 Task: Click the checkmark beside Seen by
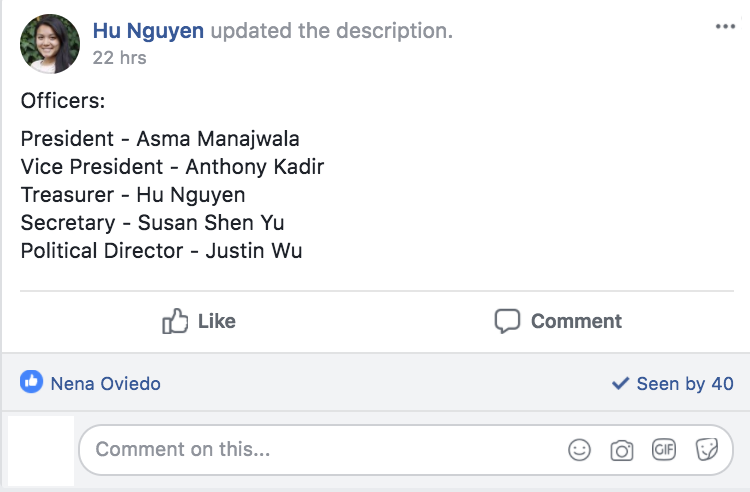point(620,383)
